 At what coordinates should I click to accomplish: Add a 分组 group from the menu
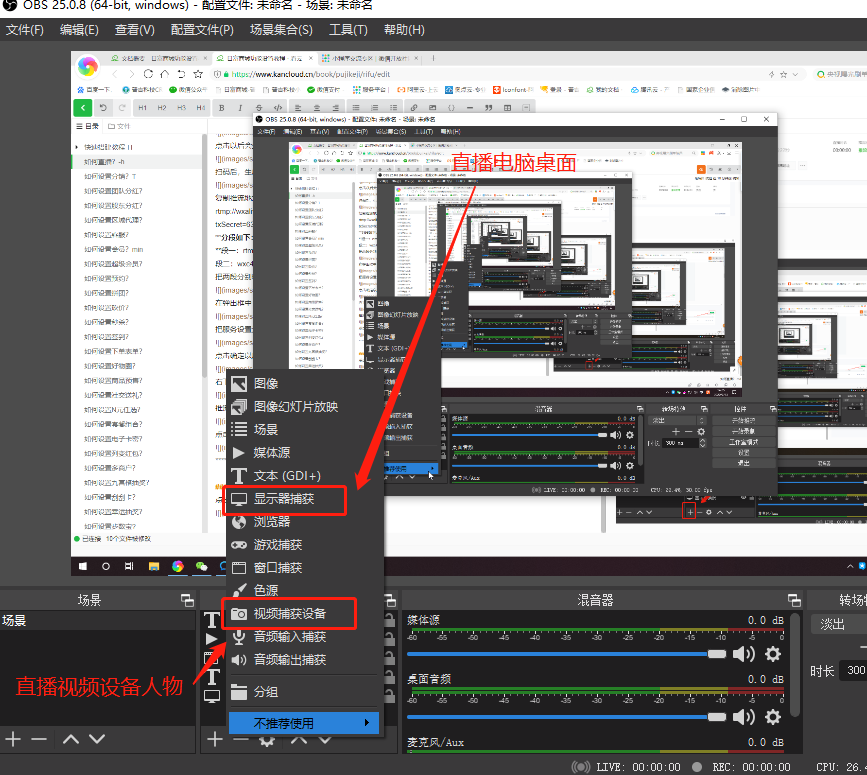305,692
